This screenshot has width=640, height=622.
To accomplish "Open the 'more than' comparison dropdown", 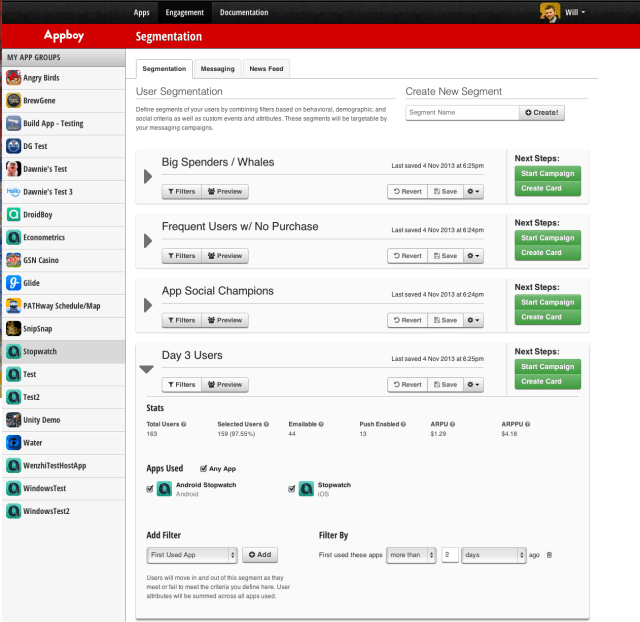I will (x=411, y=555).
